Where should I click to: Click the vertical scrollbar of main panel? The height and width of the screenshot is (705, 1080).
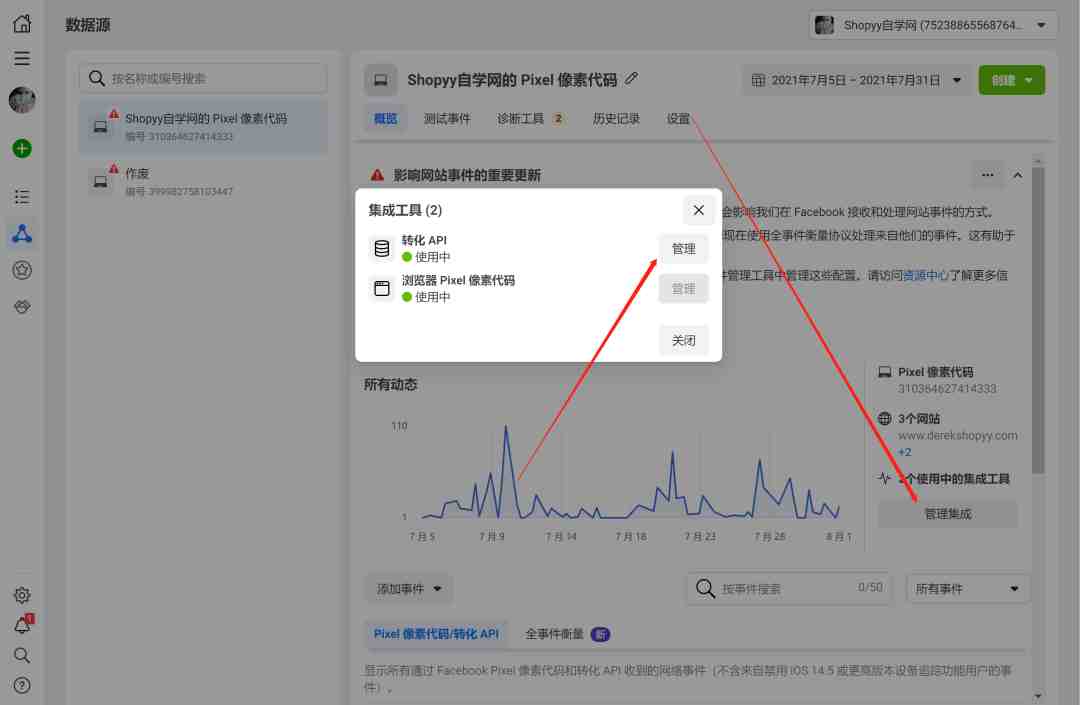click(x=1037, y=320)
